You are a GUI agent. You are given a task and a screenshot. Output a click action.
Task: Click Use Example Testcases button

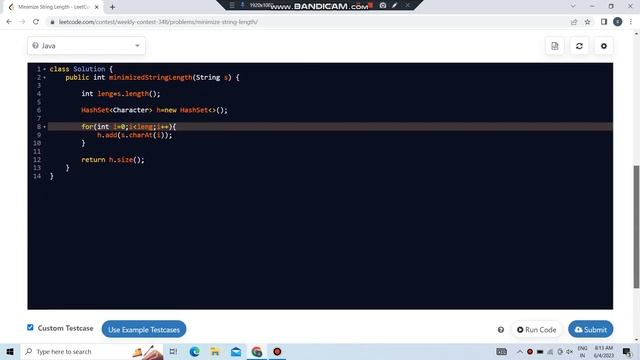(144, 329)
